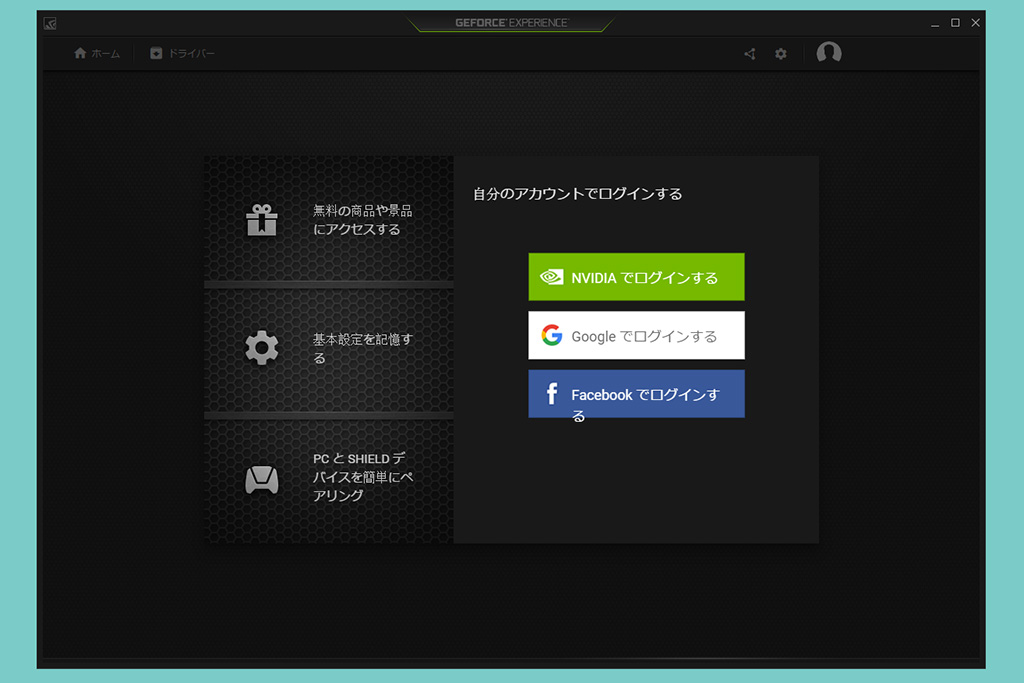
Task: Click the gift box icon
Action: pyautogui.click(x=261, y=219)
